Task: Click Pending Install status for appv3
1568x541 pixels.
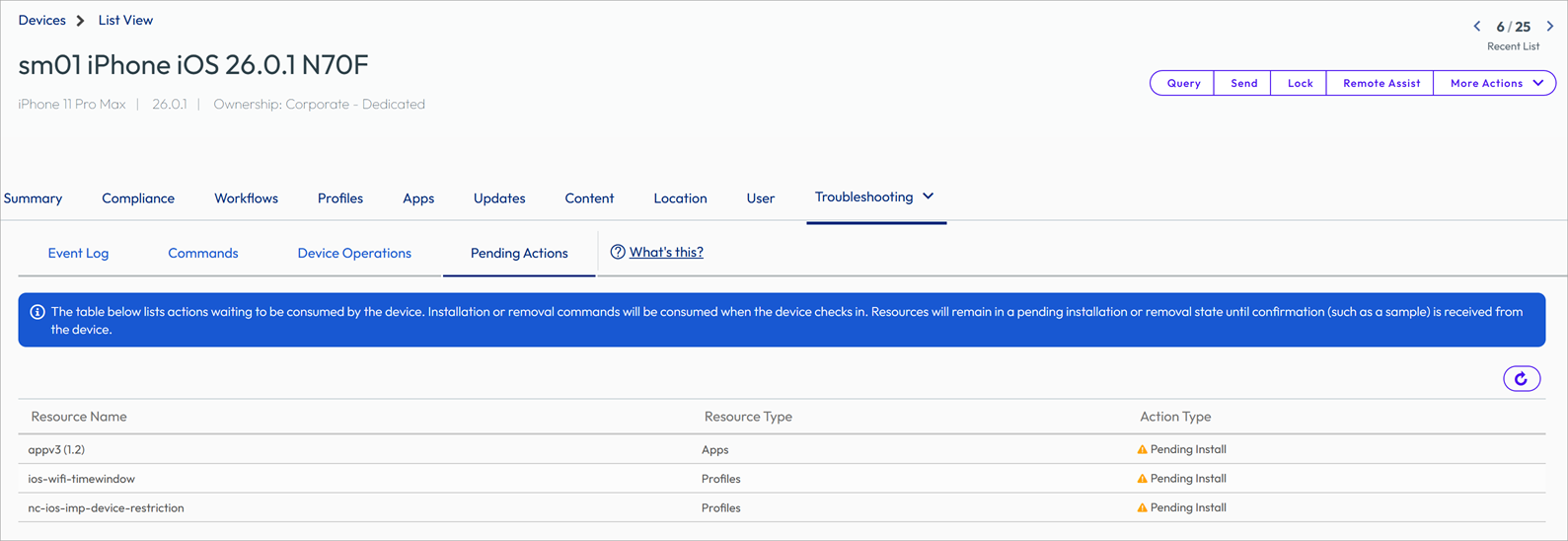Action: click(x=1188, y=449)
